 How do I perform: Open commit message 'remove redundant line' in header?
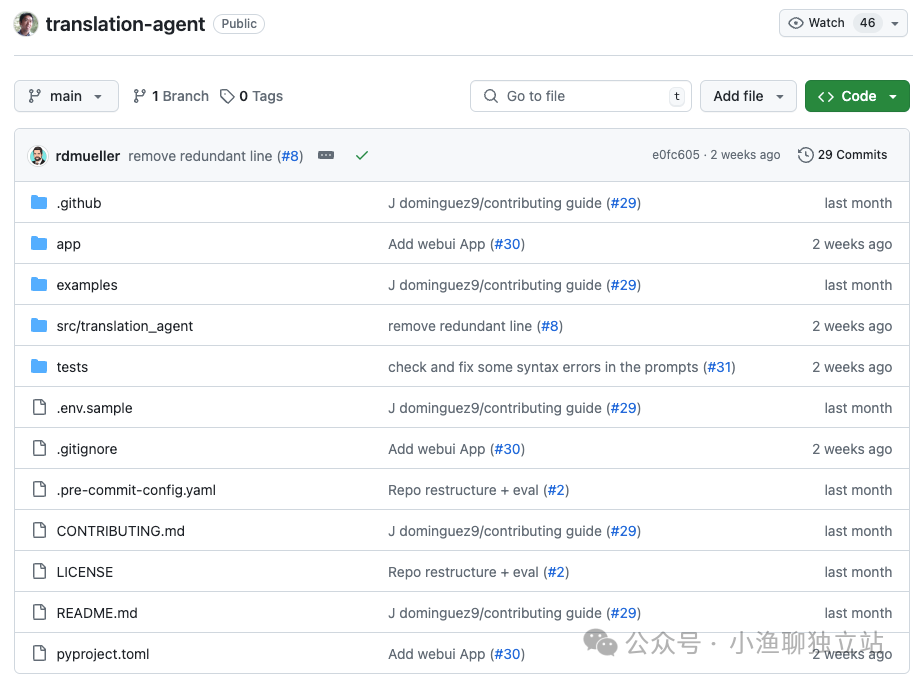click(x=200, y=156)
